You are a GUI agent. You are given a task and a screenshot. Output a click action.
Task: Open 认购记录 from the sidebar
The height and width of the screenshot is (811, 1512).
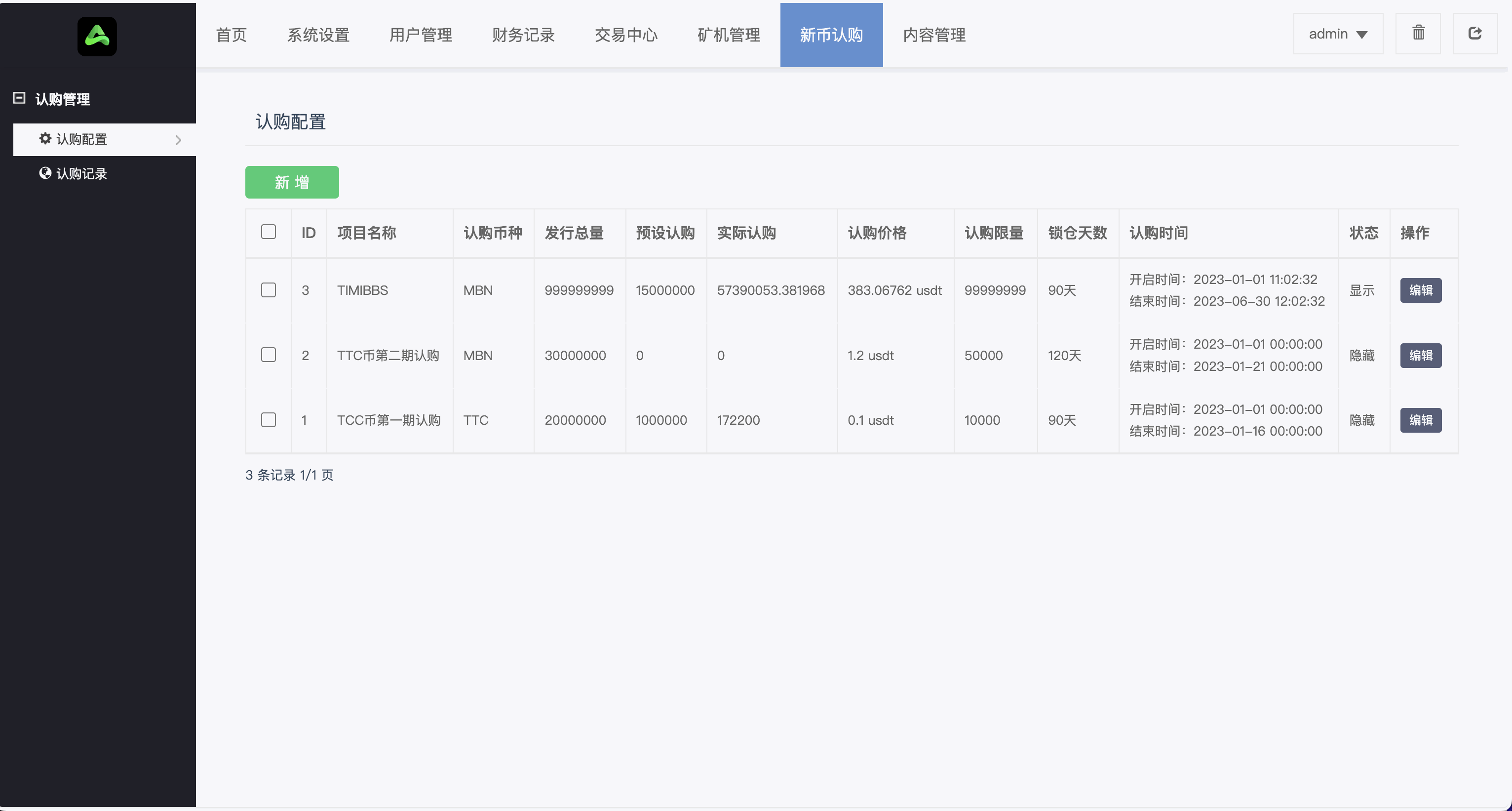click(x=81, y=173)
